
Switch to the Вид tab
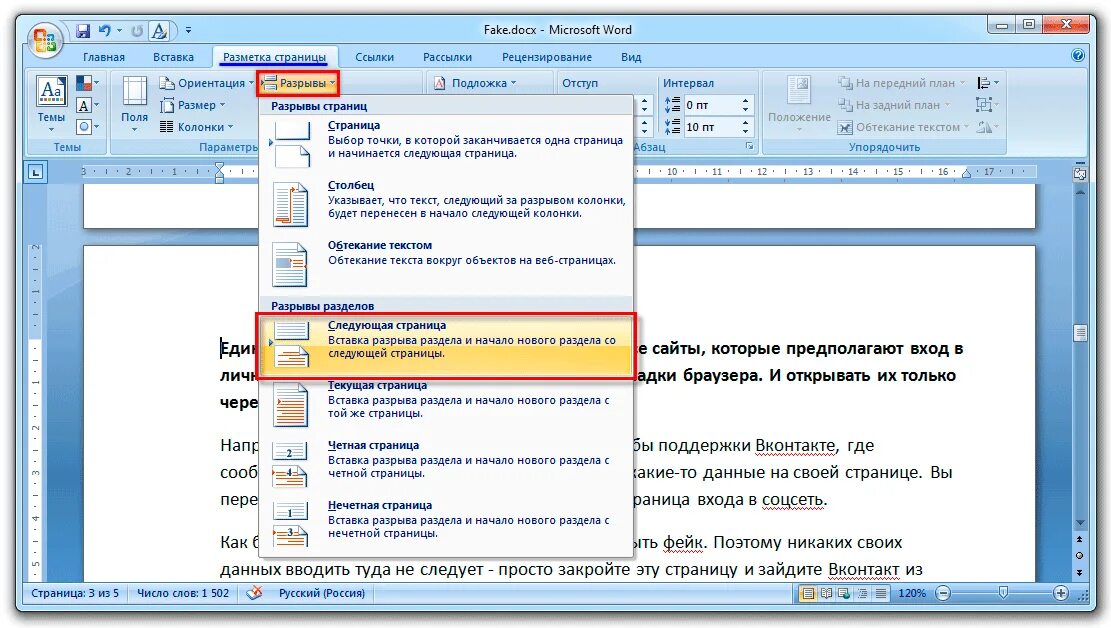[x=631, y=57]
